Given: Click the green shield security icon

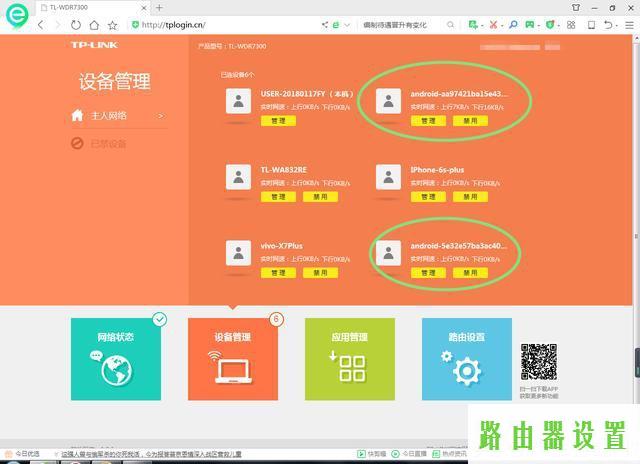Looking at the screenshot, I should 550,25.
